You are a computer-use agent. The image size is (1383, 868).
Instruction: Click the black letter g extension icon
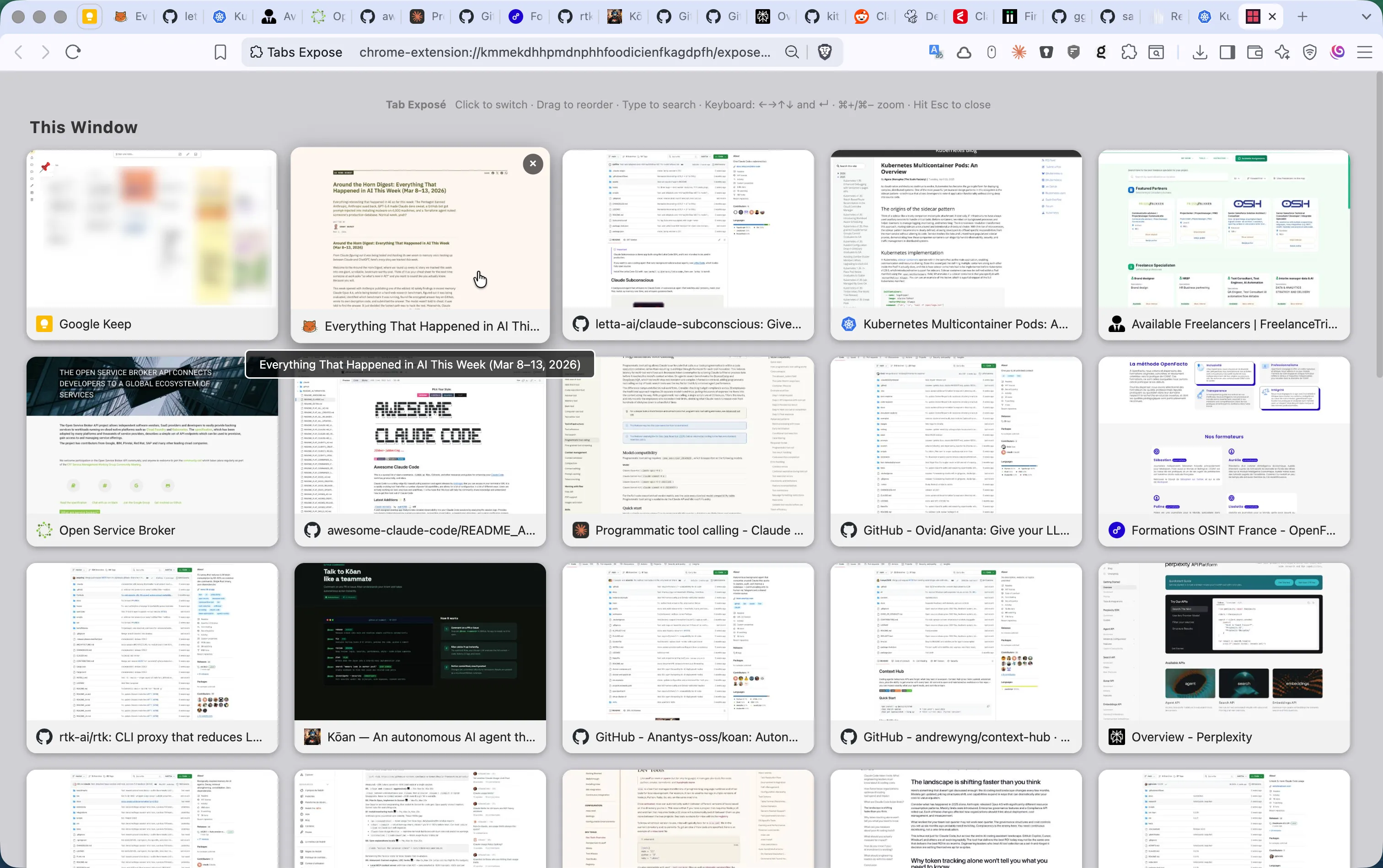[x=1101, y=52]
